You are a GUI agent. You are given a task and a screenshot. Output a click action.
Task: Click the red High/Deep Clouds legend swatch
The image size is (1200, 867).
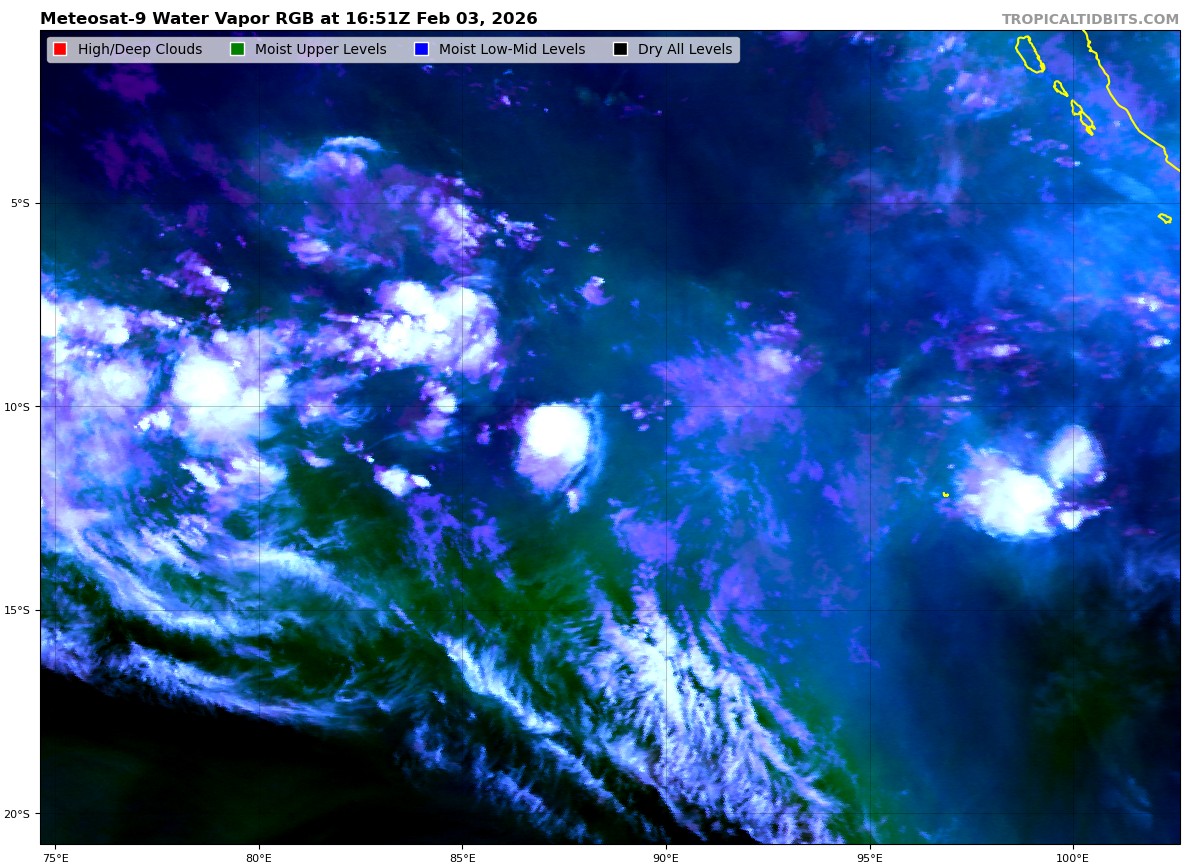coord(60,50)
